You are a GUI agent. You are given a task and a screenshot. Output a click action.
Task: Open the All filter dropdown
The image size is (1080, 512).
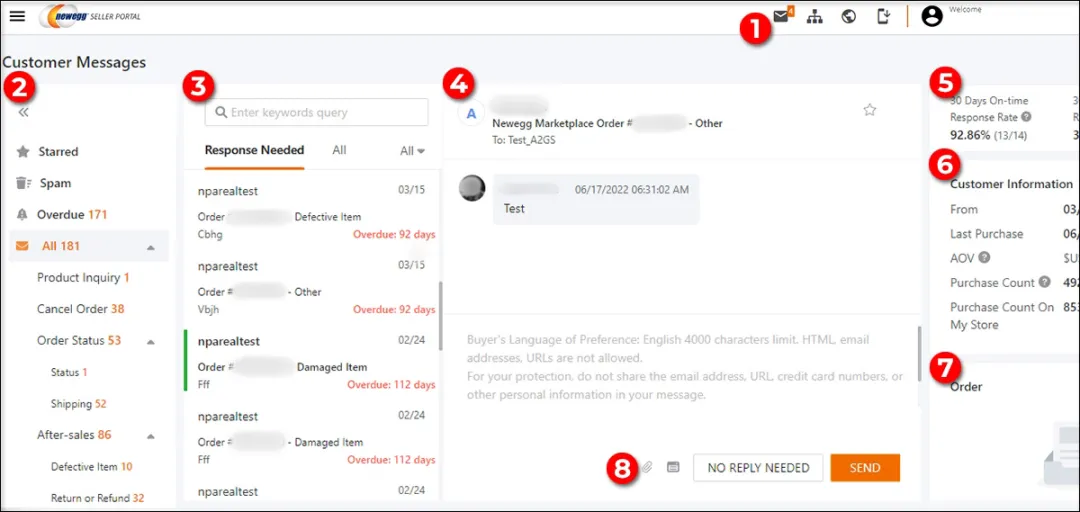412,151
